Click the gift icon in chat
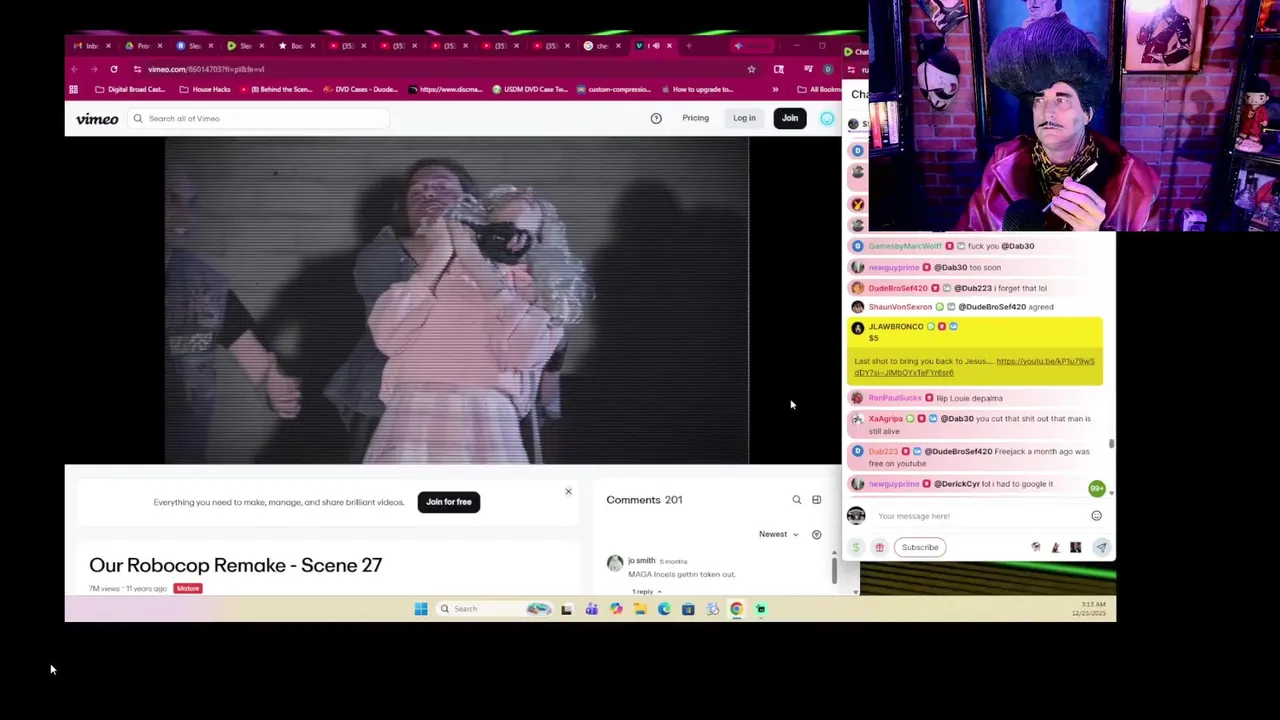This screenshot has width=1280, height=720. pyautogui.click(x=879, y=547)
